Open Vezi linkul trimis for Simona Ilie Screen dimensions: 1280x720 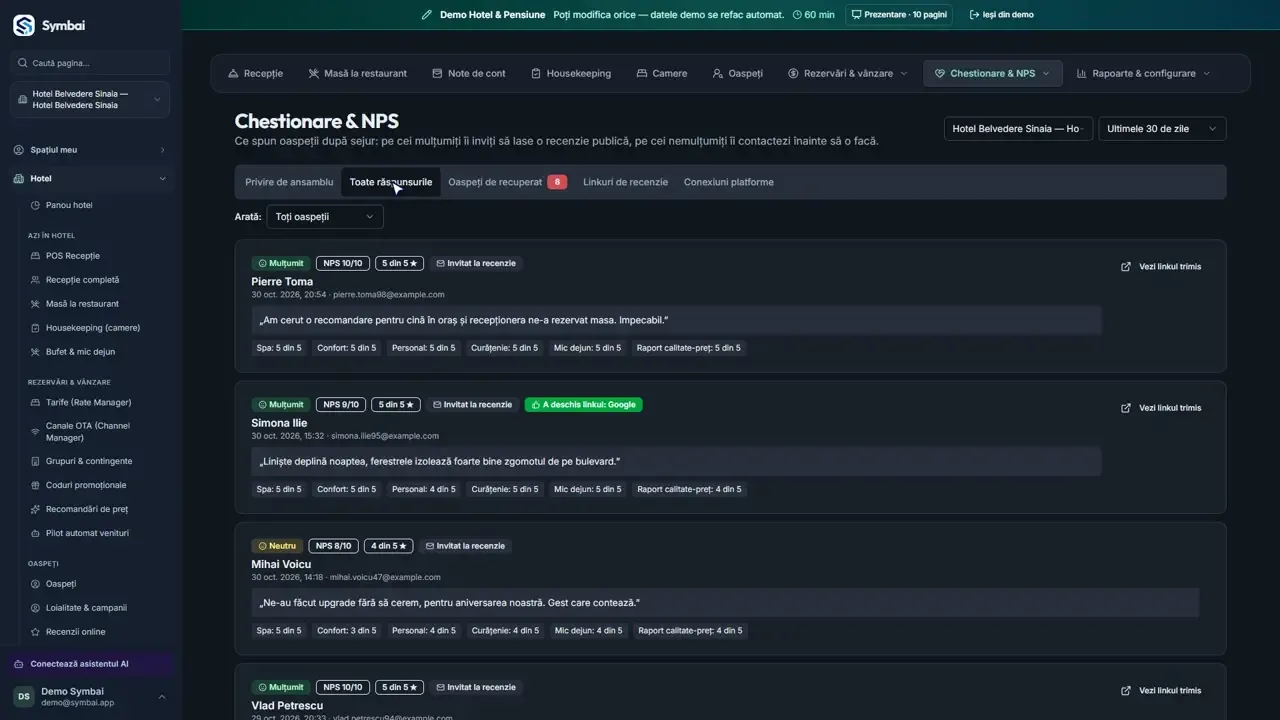[x=1161, y=408]
